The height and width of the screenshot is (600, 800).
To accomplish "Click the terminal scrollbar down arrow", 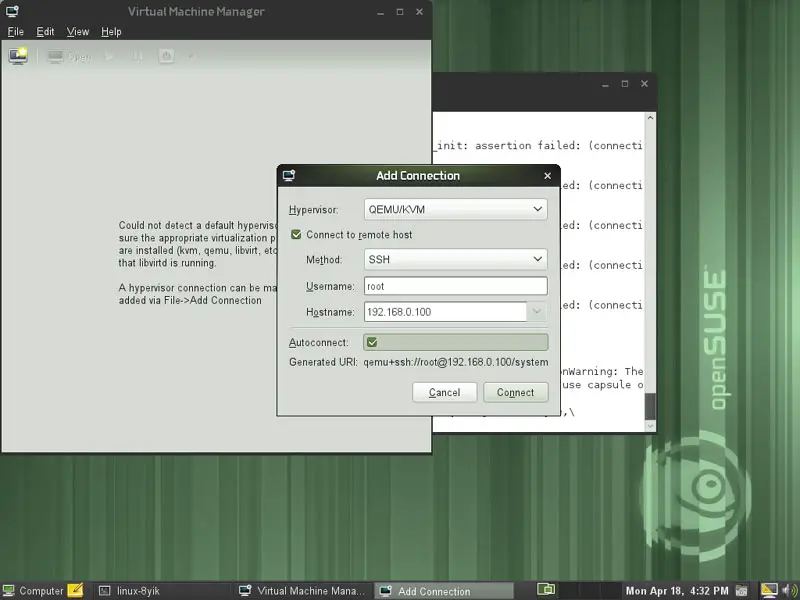I will 650,426.
